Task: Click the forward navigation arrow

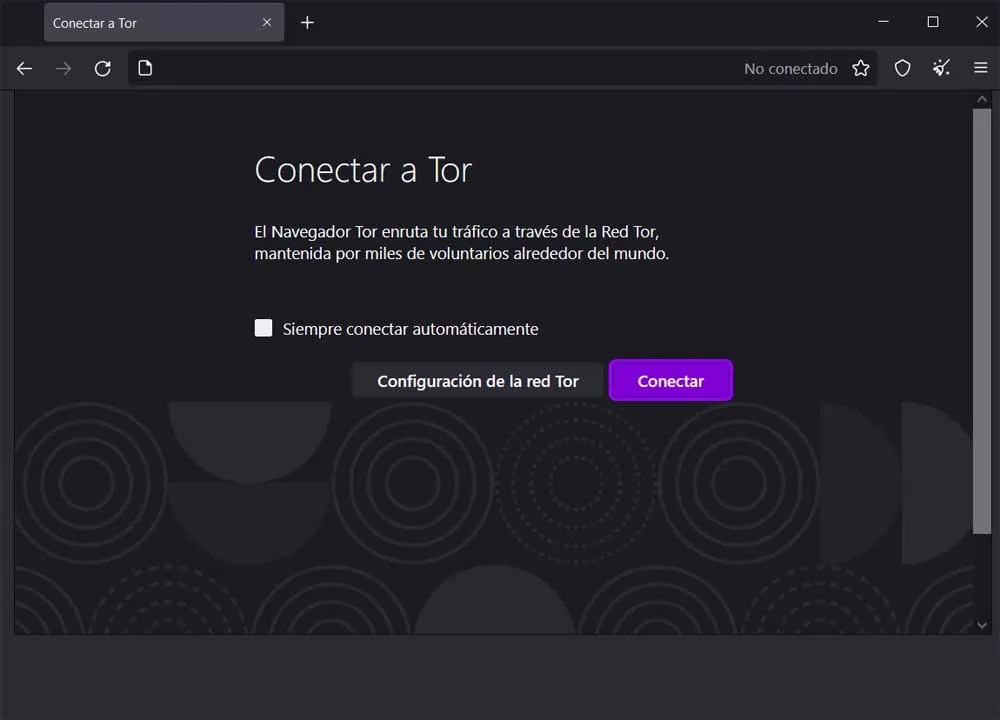Action: coord(63,68)
